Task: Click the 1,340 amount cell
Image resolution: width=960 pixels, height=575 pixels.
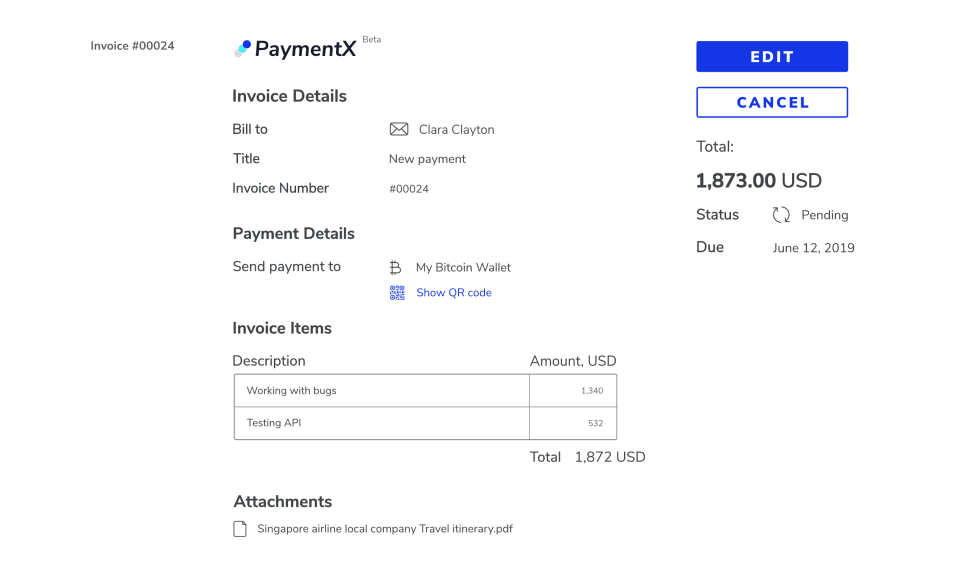Action: [x=573, y=391]
